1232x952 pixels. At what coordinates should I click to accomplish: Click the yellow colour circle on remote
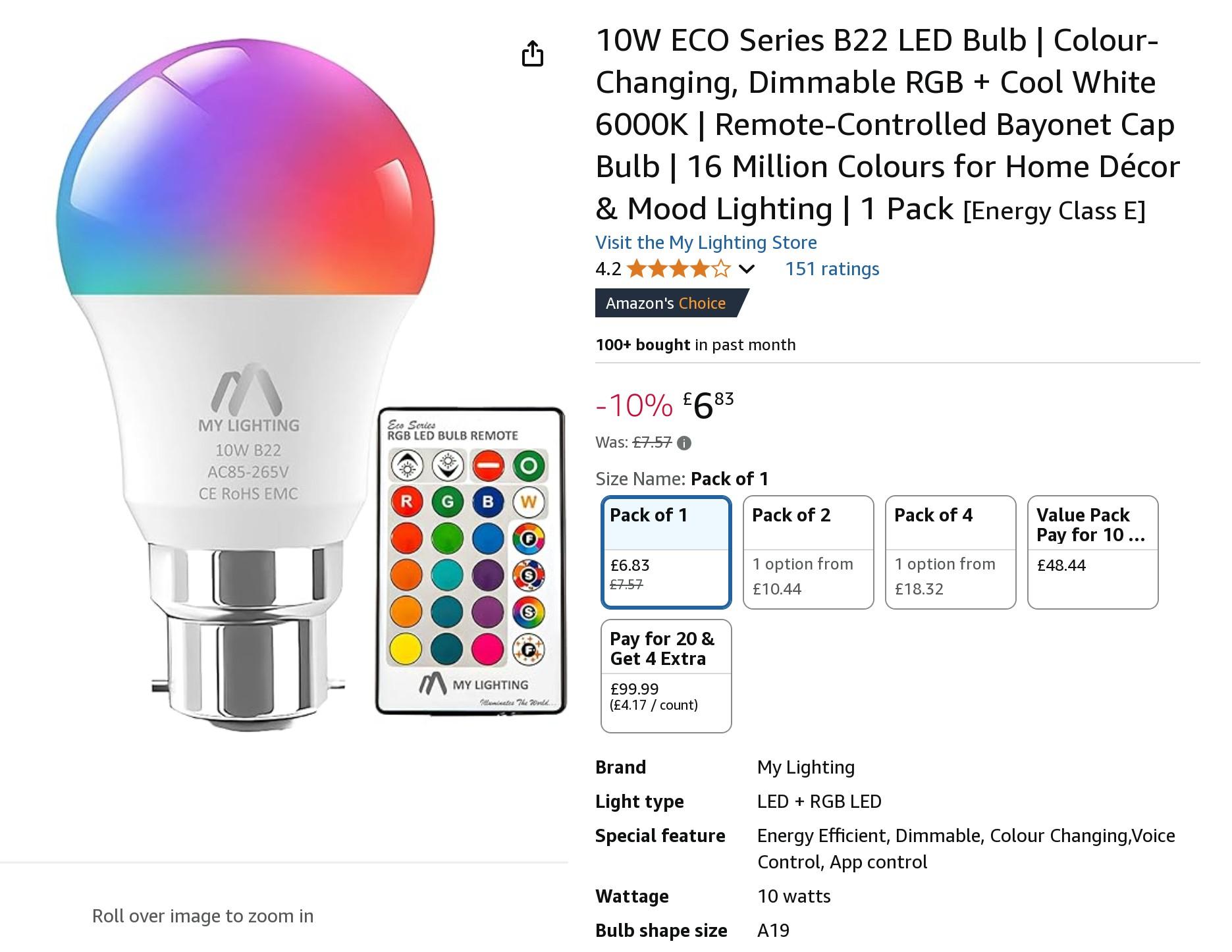click(406, 648)
